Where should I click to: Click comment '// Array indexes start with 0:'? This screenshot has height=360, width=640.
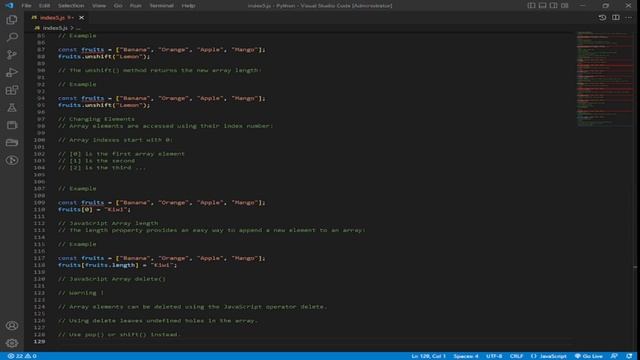(116, 140)
